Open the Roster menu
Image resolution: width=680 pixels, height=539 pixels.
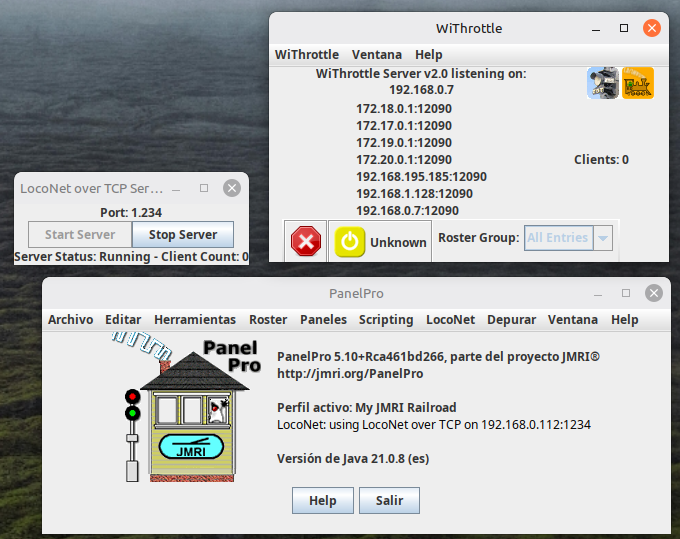pyautogui.click(x=268, y=320)
